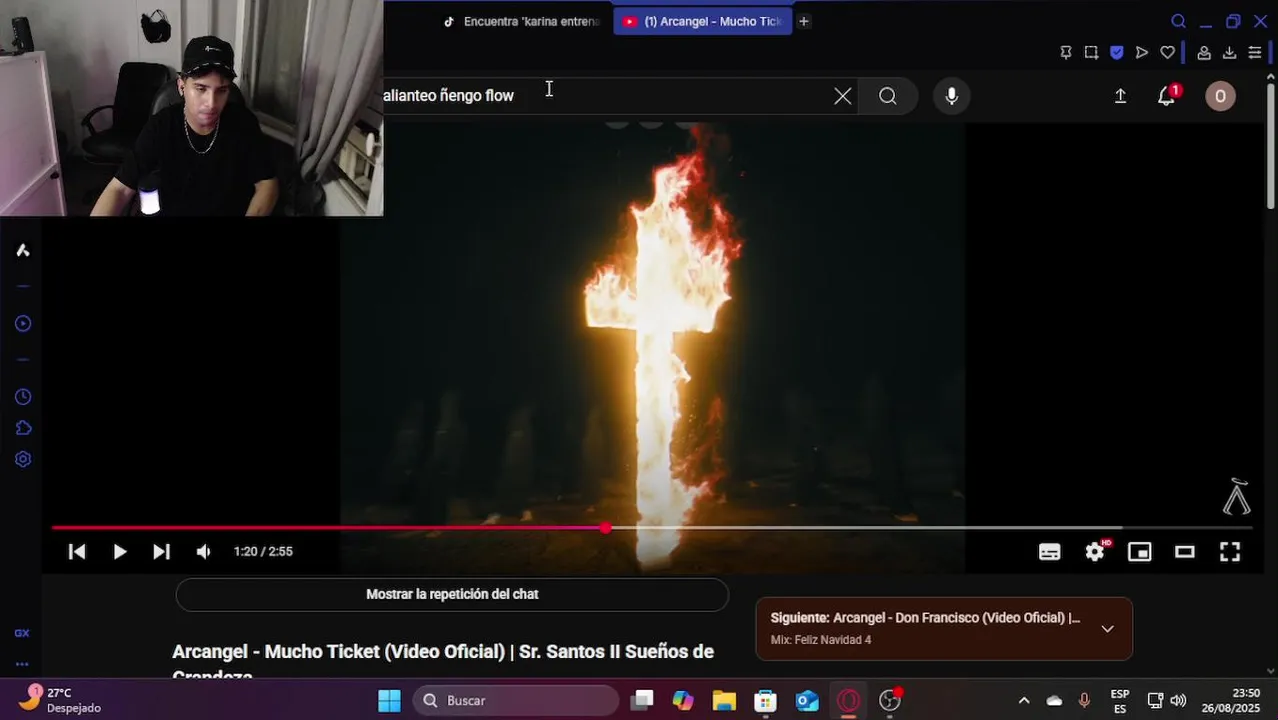Show hidden system tray icons chevron

coord(1024,701)
